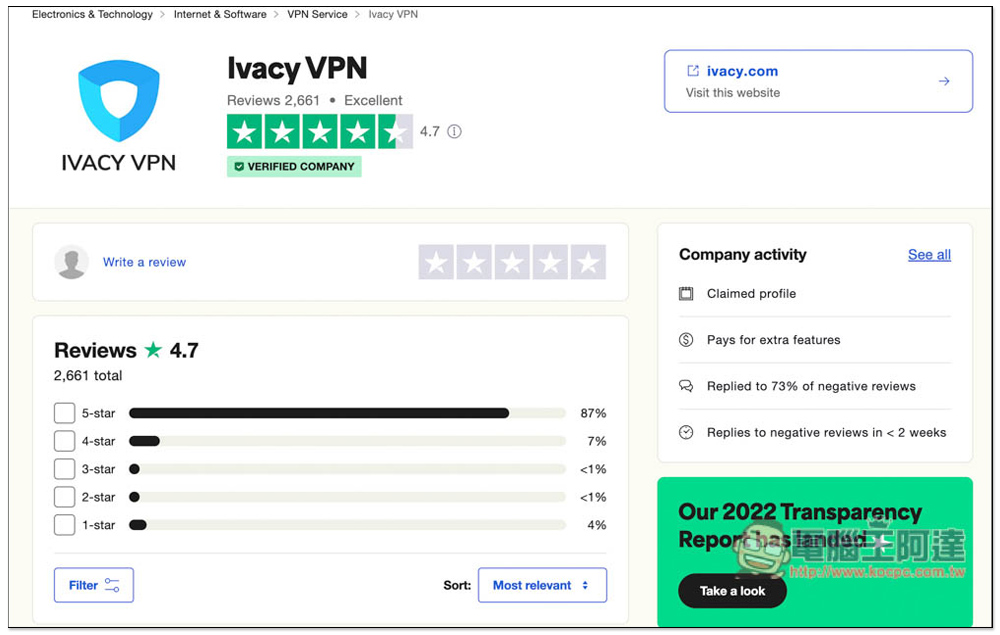This screenshot has width=1000, height=635.
Task: Enable the 1-star reviews checkbox
Action: pos(64,525)
